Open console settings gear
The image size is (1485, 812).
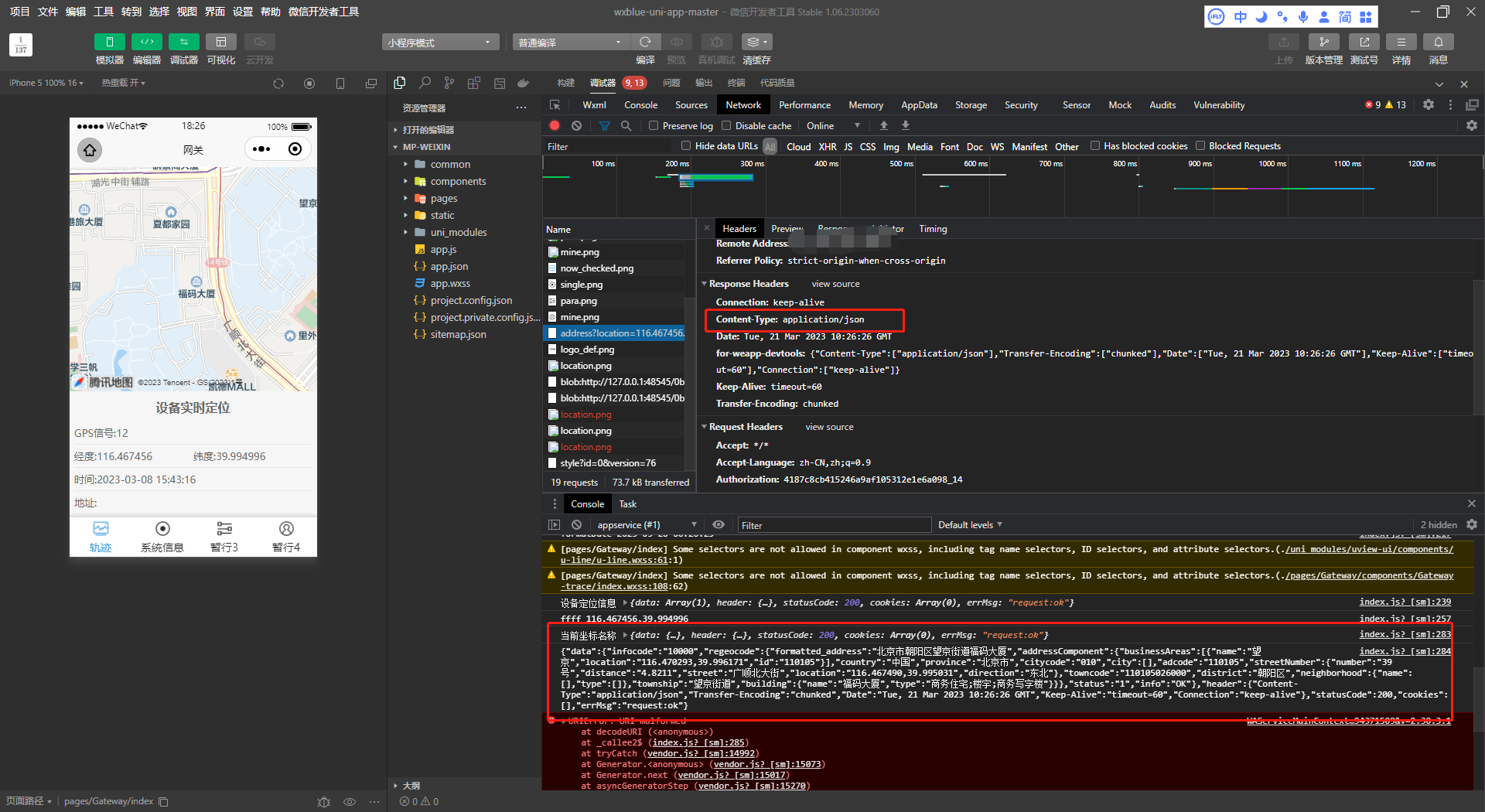(x=1472, y=524)
